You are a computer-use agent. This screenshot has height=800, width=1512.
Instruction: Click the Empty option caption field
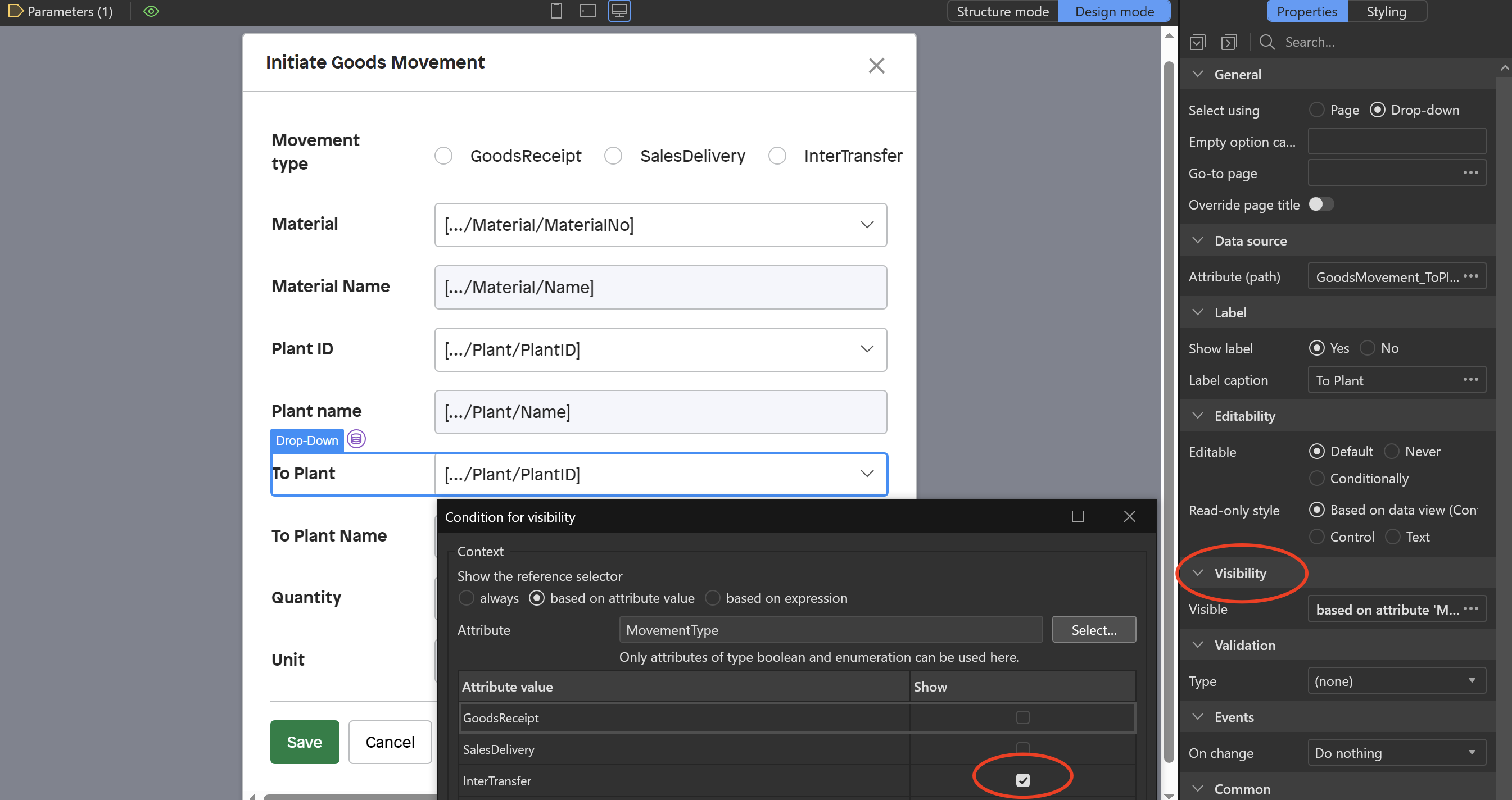(1396, 142)
